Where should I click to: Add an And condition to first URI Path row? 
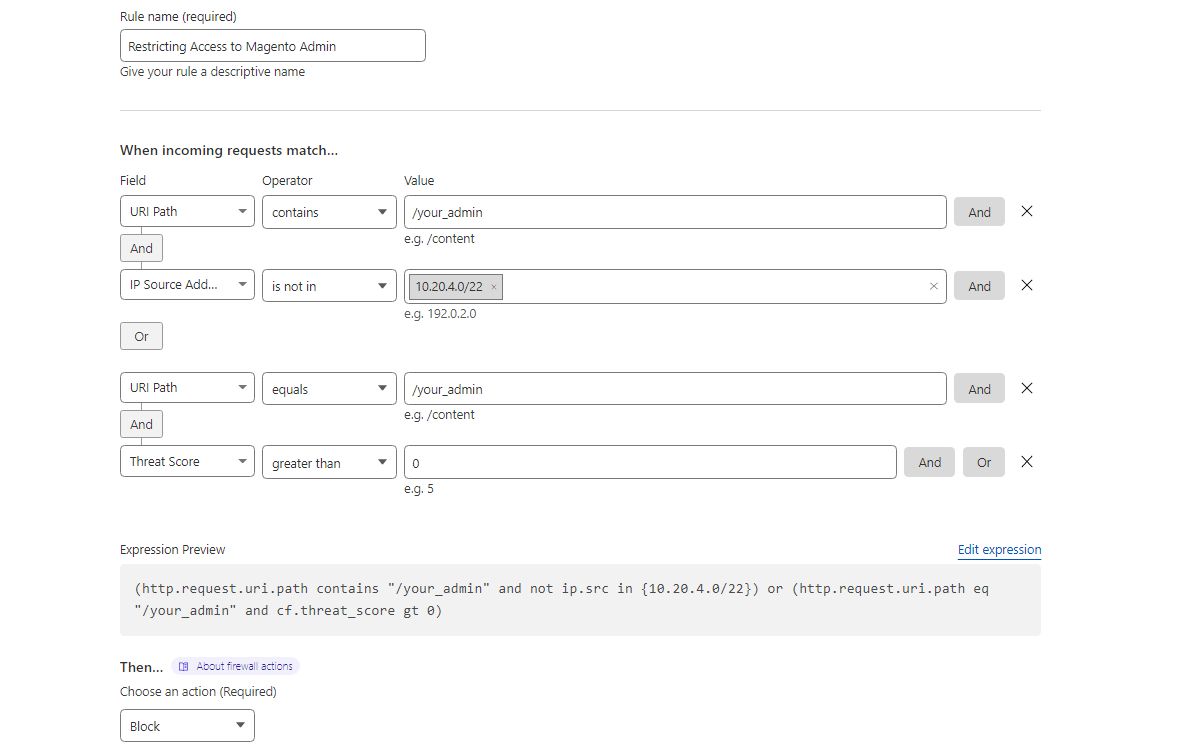[978, 211]
